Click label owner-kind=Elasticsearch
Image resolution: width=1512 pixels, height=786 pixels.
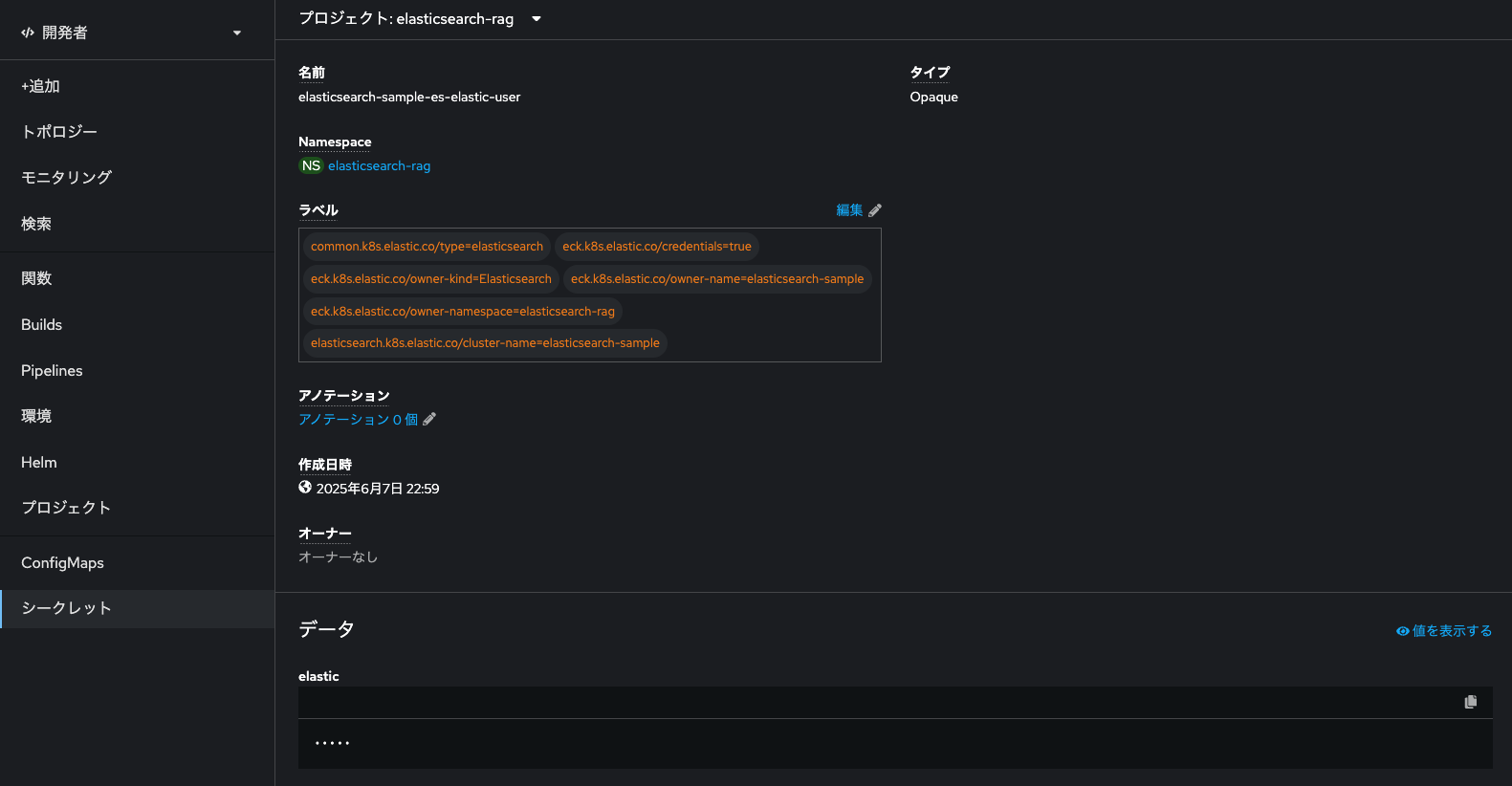coord(431,279)
